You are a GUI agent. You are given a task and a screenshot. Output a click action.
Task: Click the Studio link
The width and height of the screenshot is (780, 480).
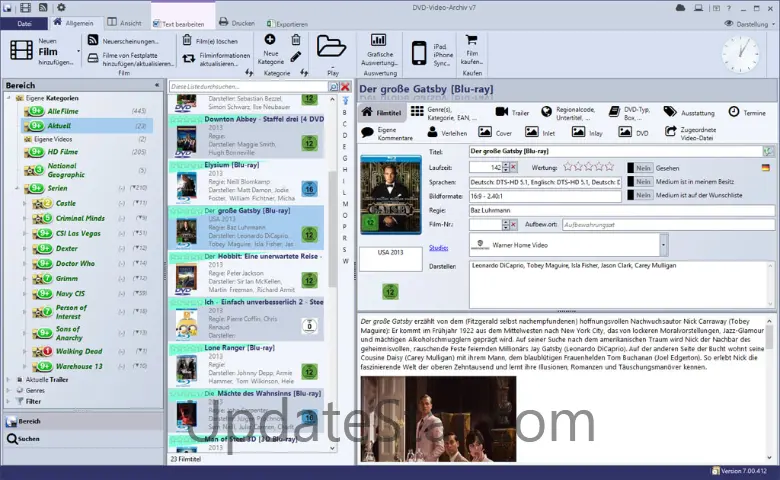(439, 248)
